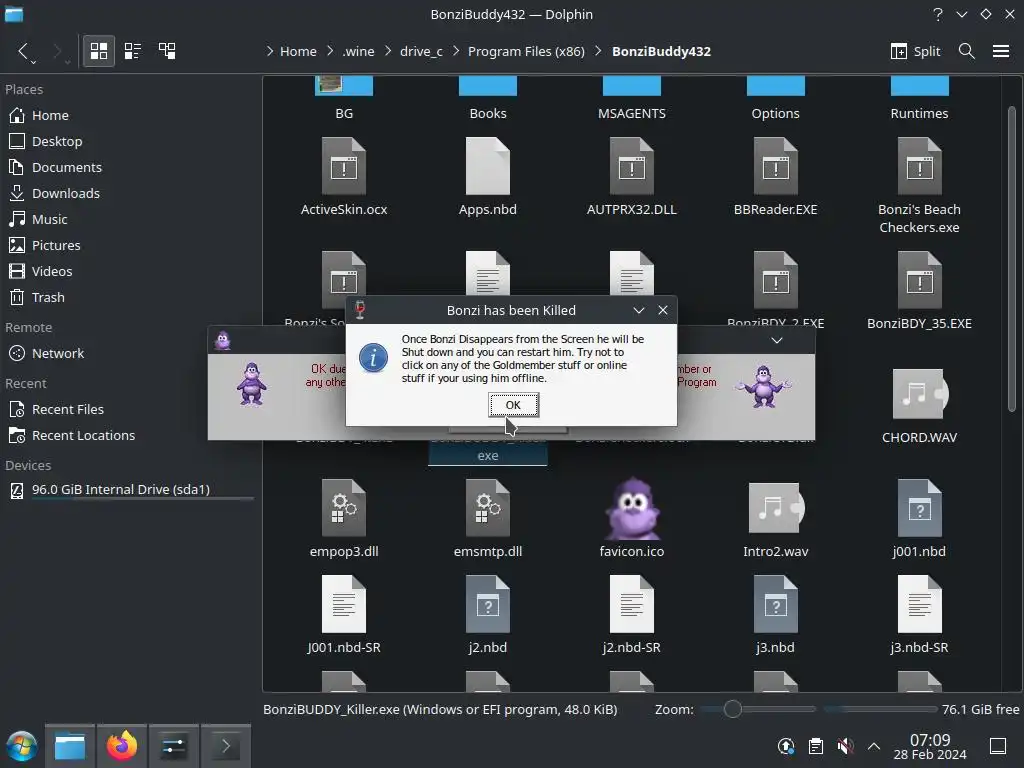Switch to Icons view mode
Viewport: 1024px width, 768px height.
coord(99,51)
